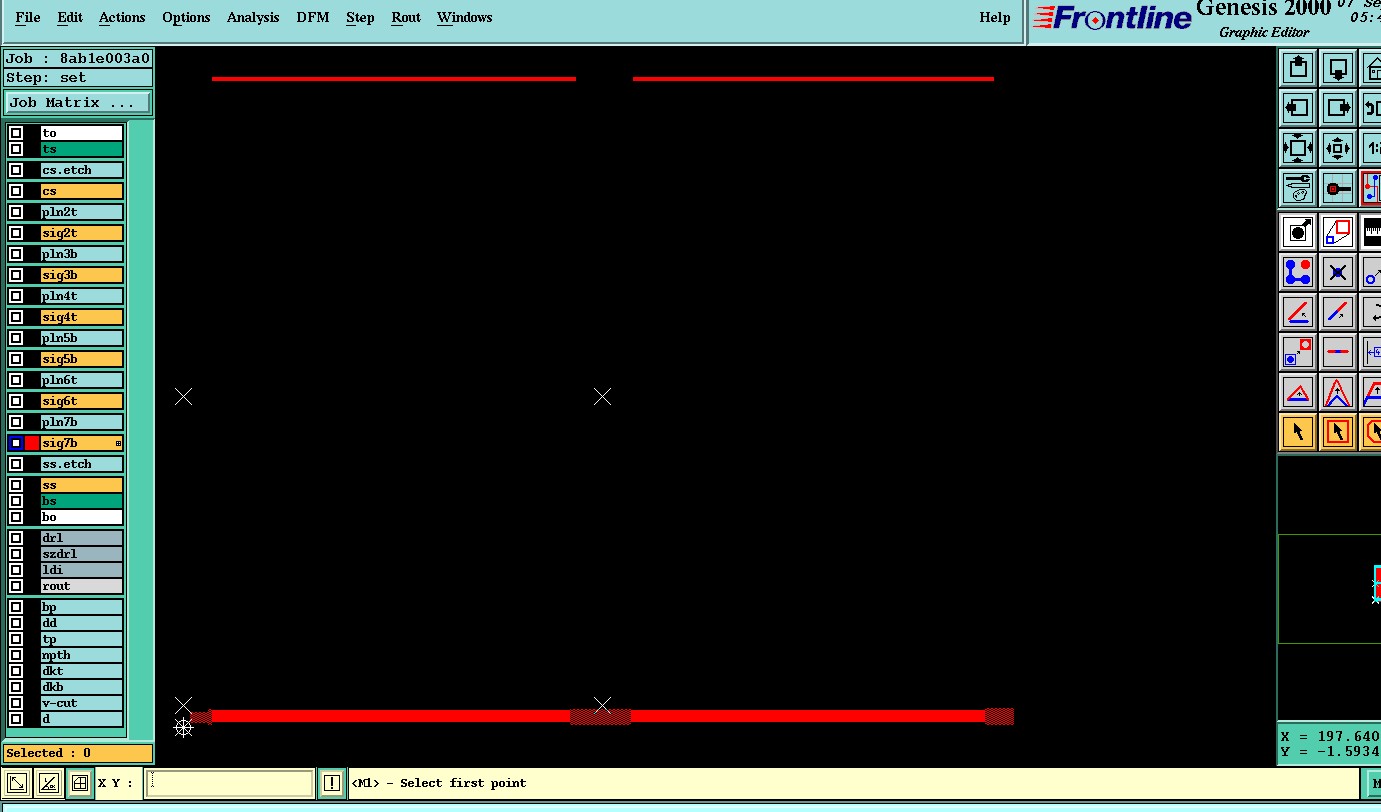Image resolution: width=1381 pixels, height=812 pixels.
Task: Open the DFM menu
Action: 313,17
